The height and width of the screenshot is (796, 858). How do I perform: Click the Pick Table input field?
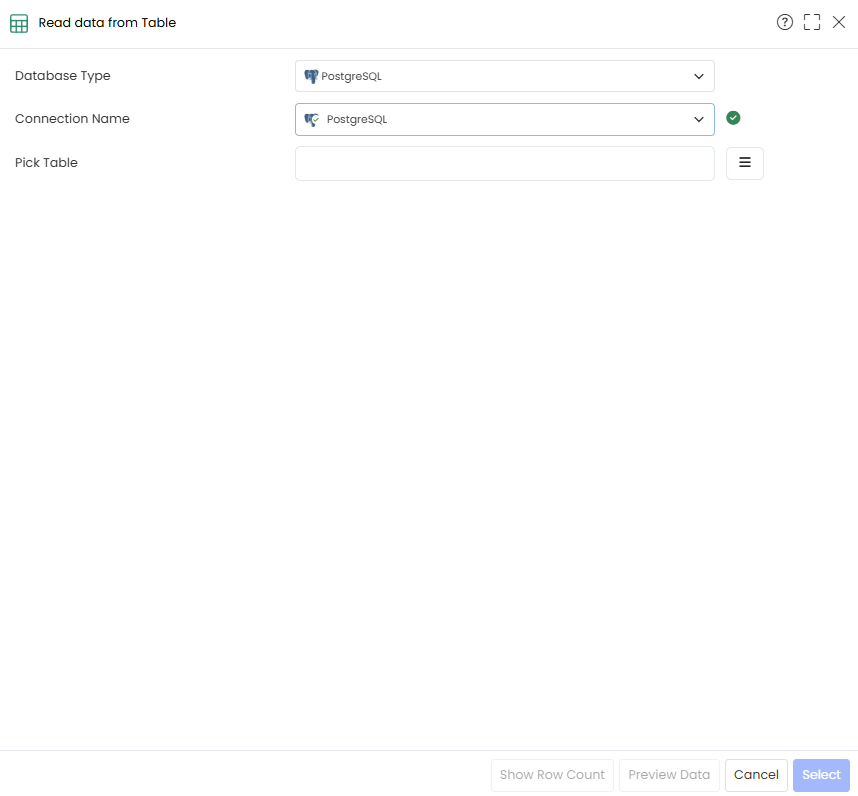[505, 164]
